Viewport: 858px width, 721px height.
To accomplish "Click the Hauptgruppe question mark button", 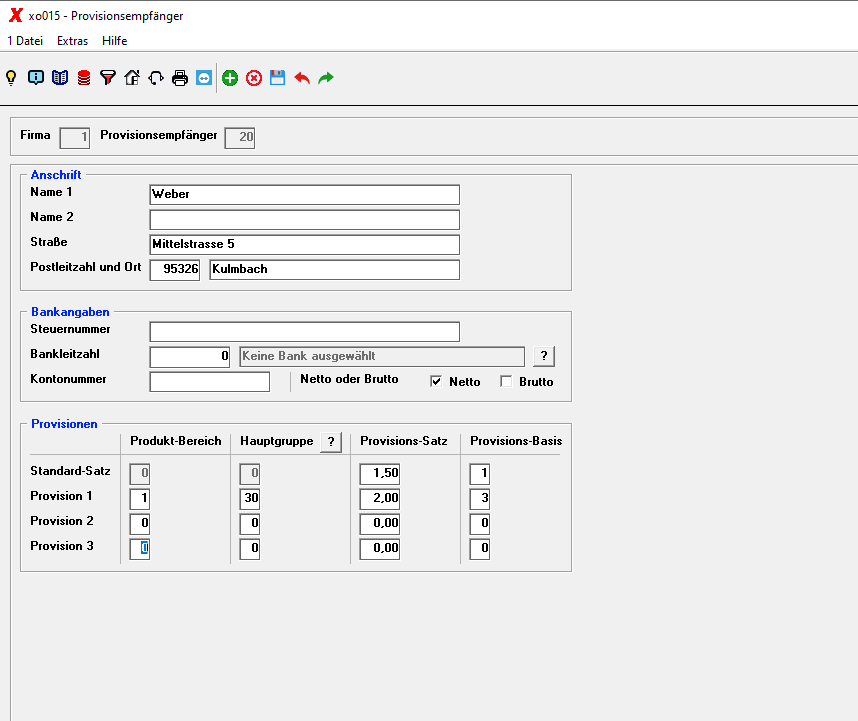I will click(x=331, y=441).
